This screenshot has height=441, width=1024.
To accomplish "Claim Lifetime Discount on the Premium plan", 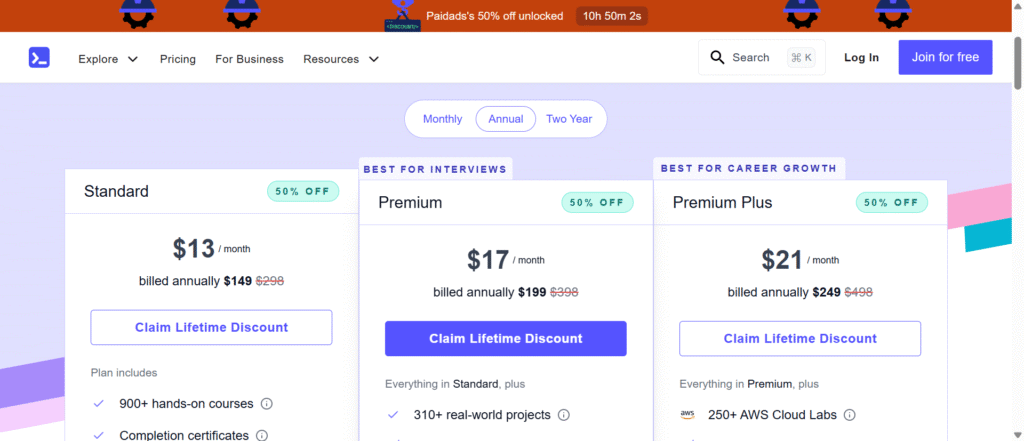I will (505, 339).
